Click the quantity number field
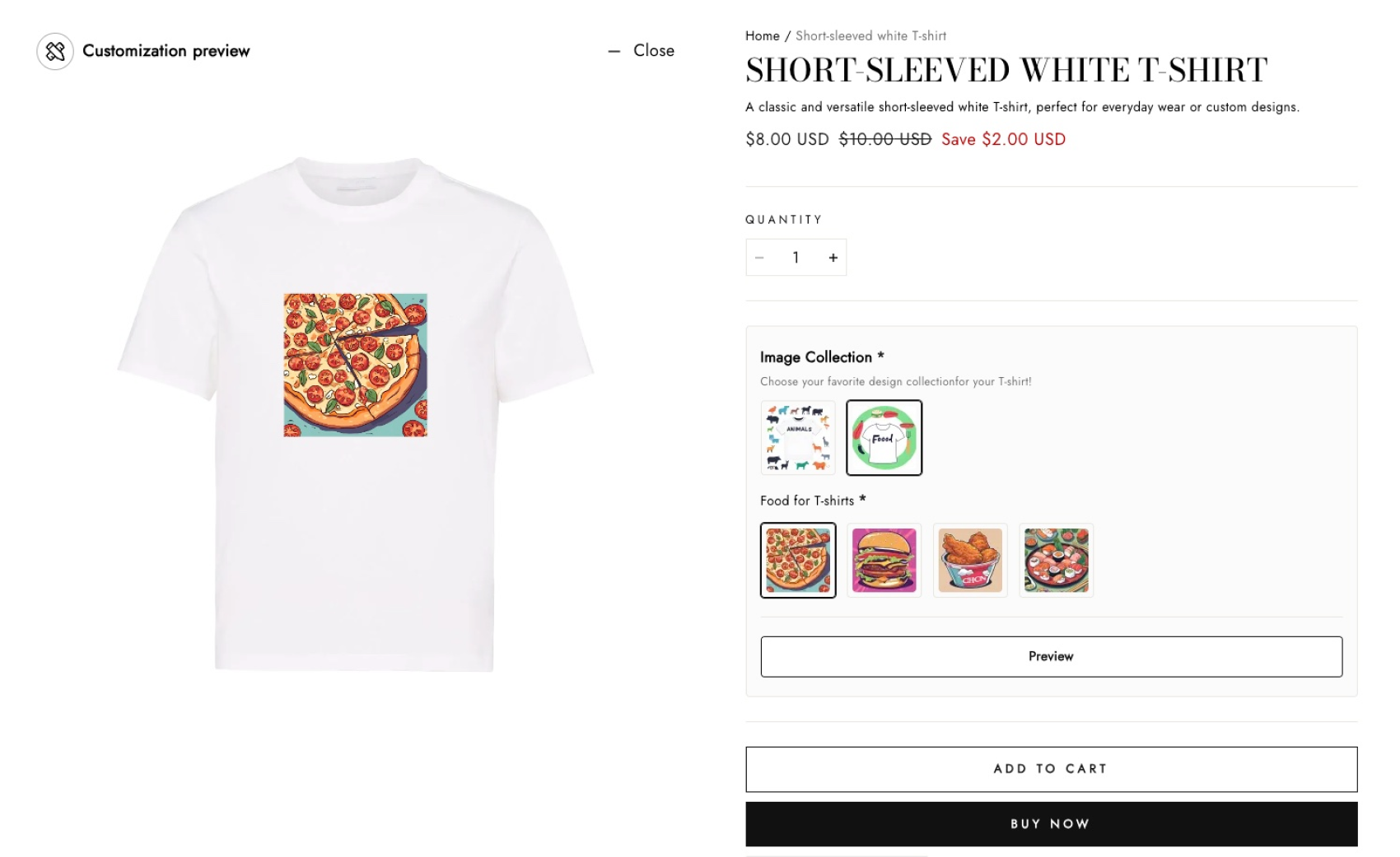This screenshot has width=1400, height=857. (x=796, y=258)
